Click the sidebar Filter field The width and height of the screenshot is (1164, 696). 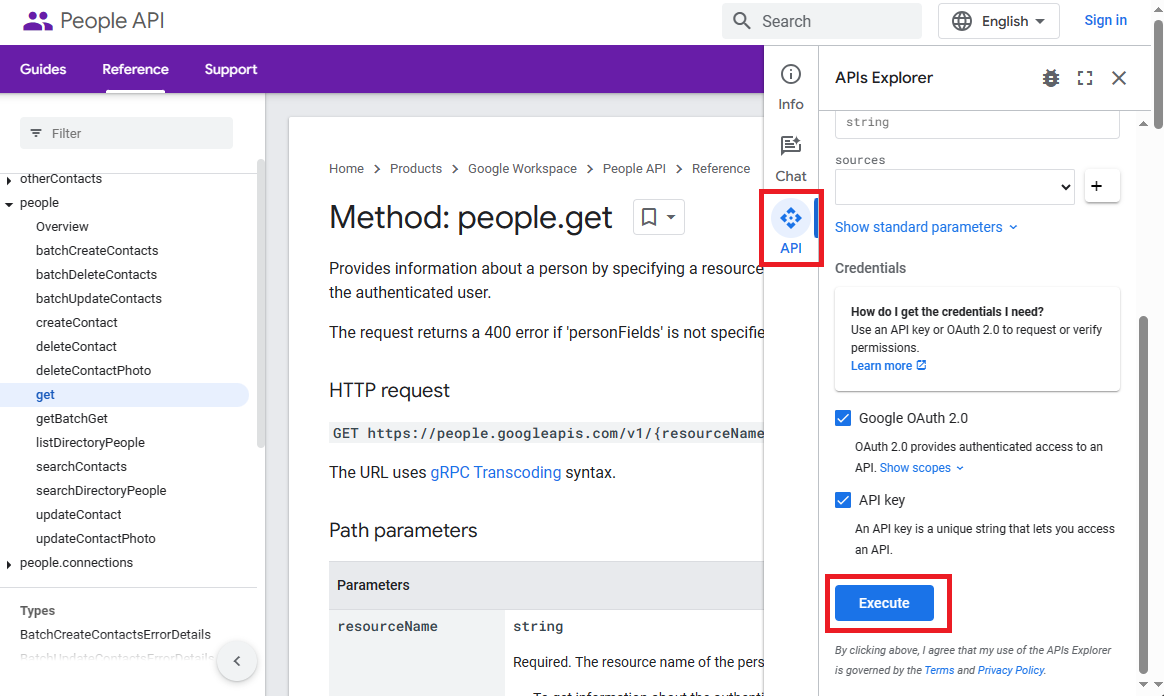tap(126, 134)
